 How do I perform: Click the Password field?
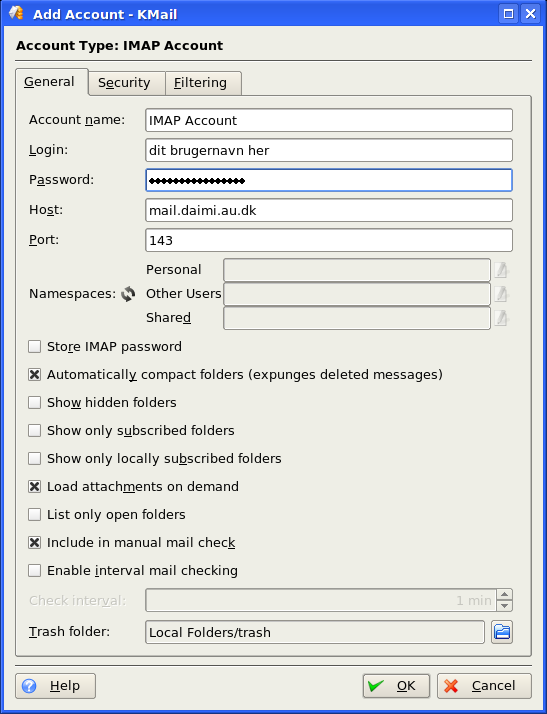click(329, 180)
